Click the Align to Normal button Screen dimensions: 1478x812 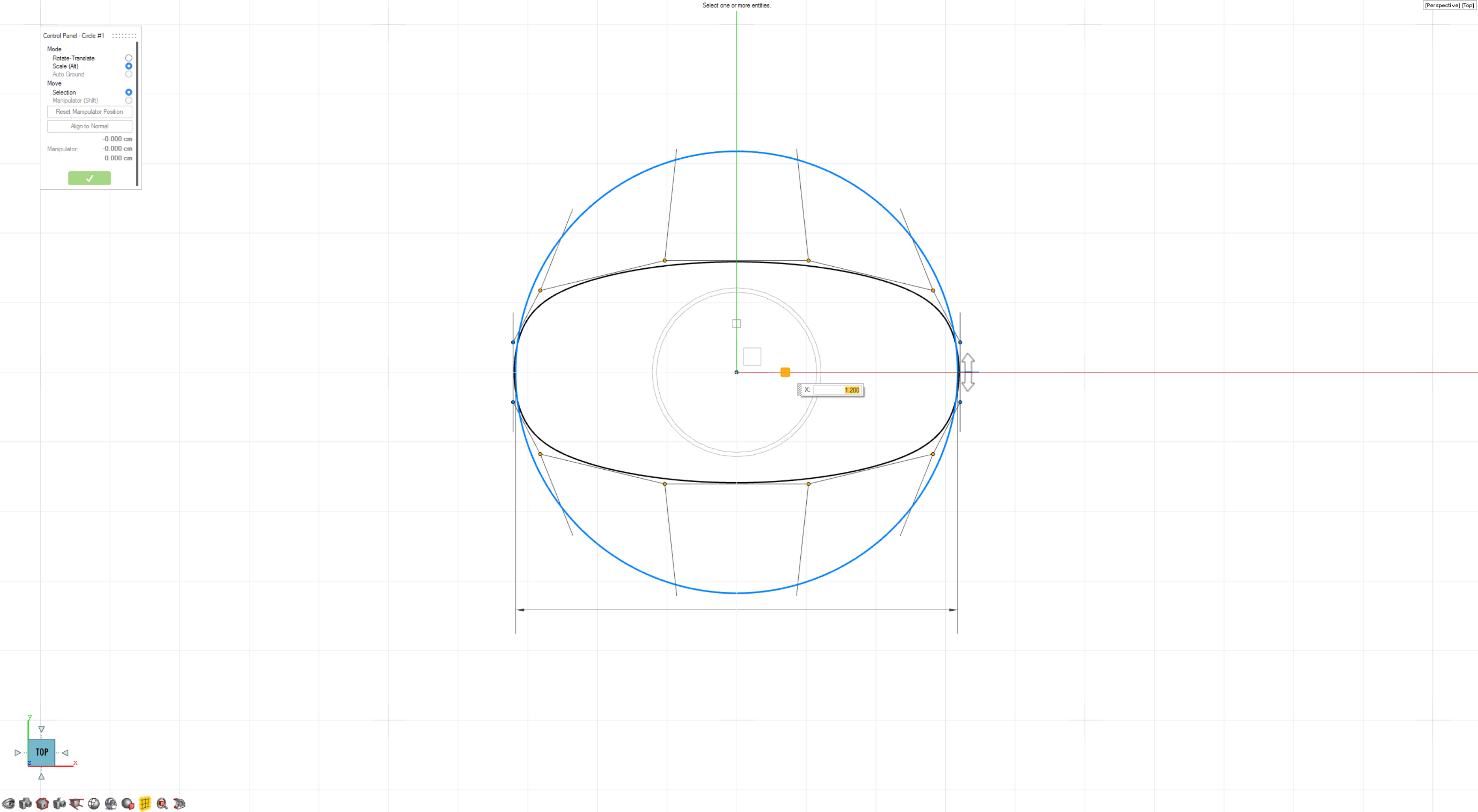pos(89,126)
